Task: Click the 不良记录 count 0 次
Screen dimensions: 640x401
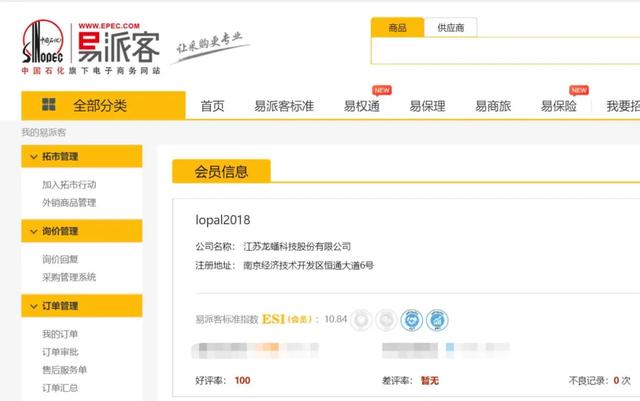Action: tap(622, 381)
